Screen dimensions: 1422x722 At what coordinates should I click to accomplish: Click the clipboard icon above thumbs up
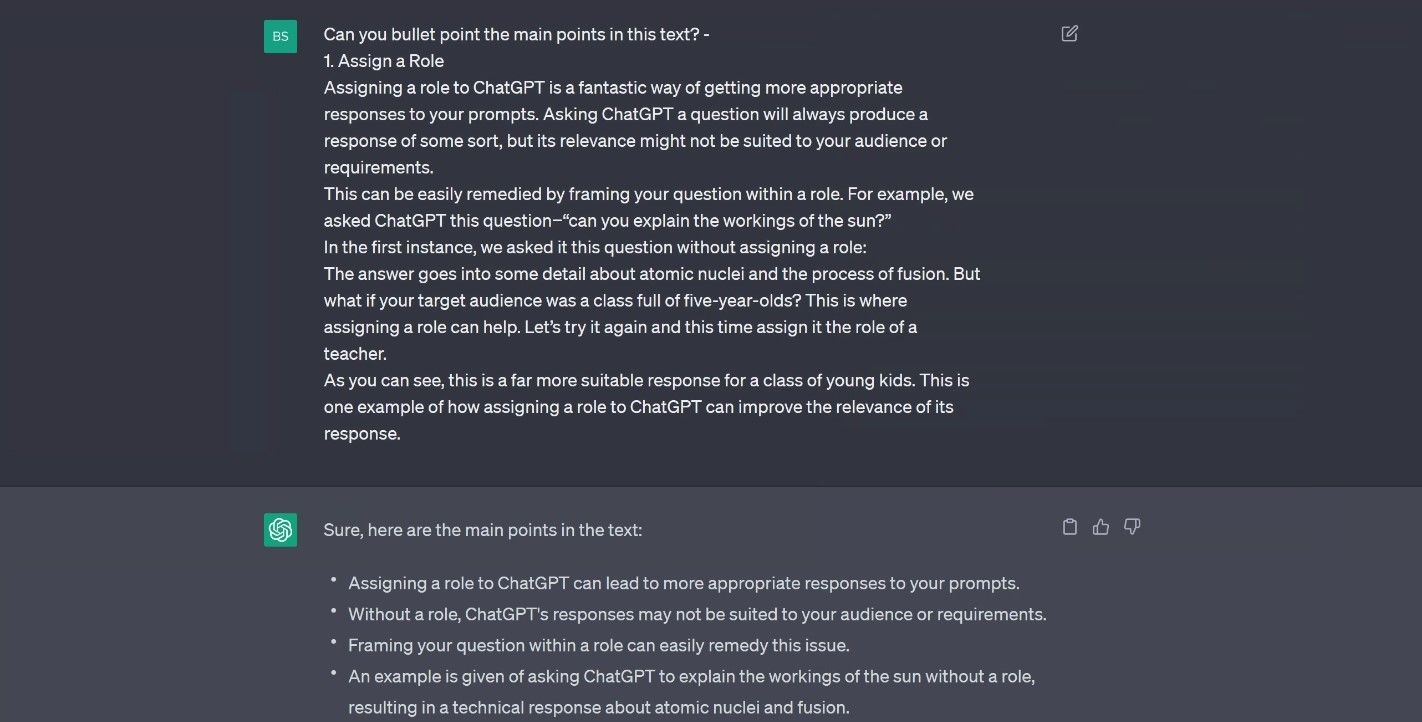pyautogui.click(x=1069, y=526)
